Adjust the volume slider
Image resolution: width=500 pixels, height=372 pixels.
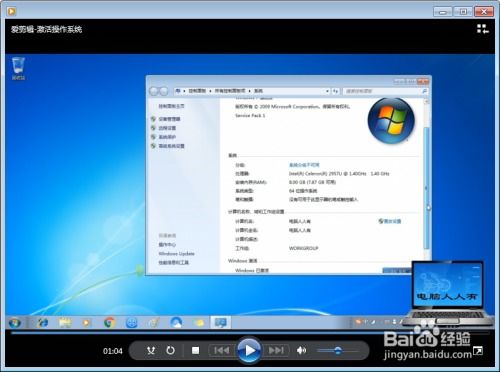point(337,350)
